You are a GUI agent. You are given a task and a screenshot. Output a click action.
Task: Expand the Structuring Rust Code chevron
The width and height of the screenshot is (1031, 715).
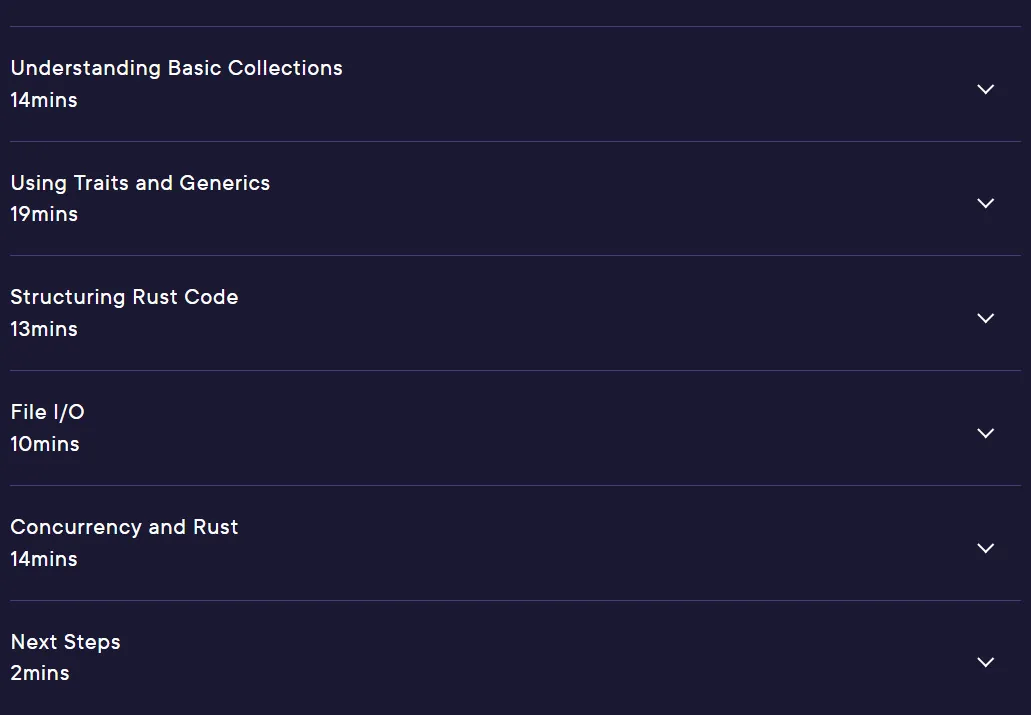click(x=985, y=318)
